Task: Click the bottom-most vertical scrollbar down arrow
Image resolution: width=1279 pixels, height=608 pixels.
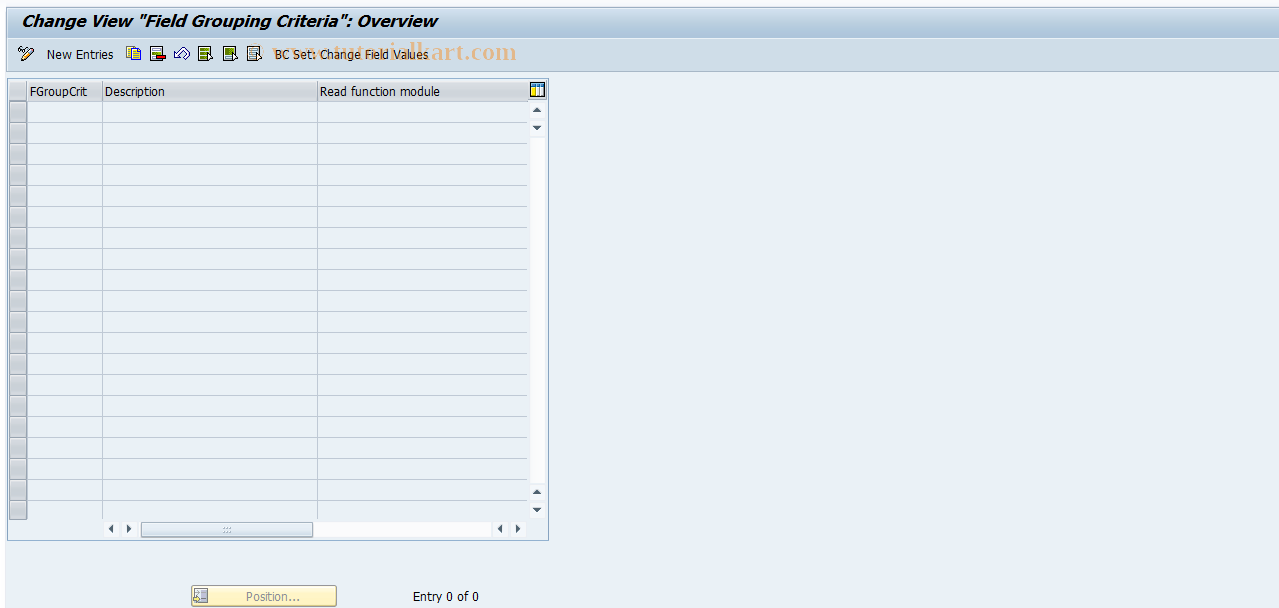Action: [x=537, y=510]
